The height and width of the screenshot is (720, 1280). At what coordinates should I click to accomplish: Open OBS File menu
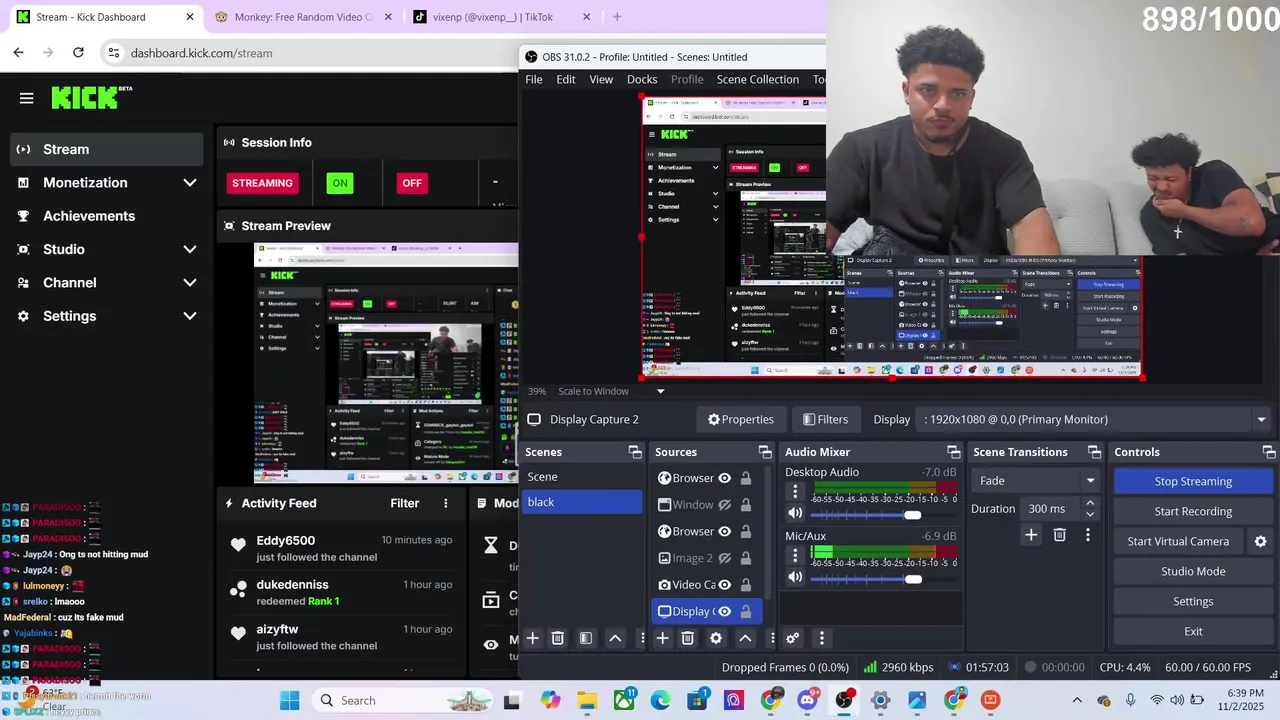click(x=534, y=79)
